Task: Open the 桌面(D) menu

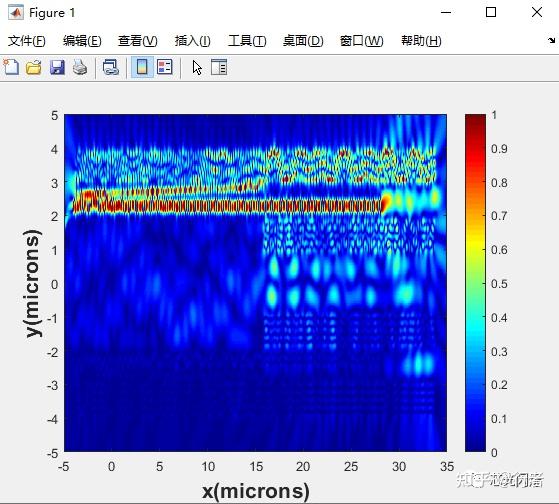Action: (303, 41)
